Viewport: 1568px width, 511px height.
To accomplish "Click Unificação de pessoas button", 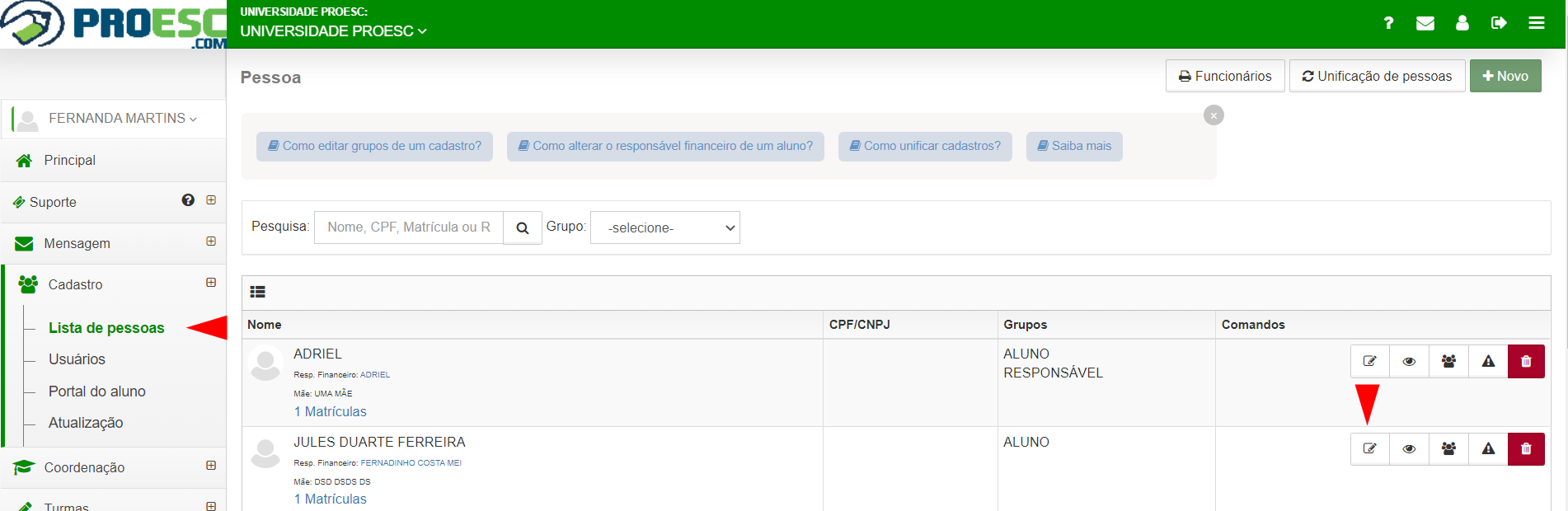I will [x=1377, y=76].
